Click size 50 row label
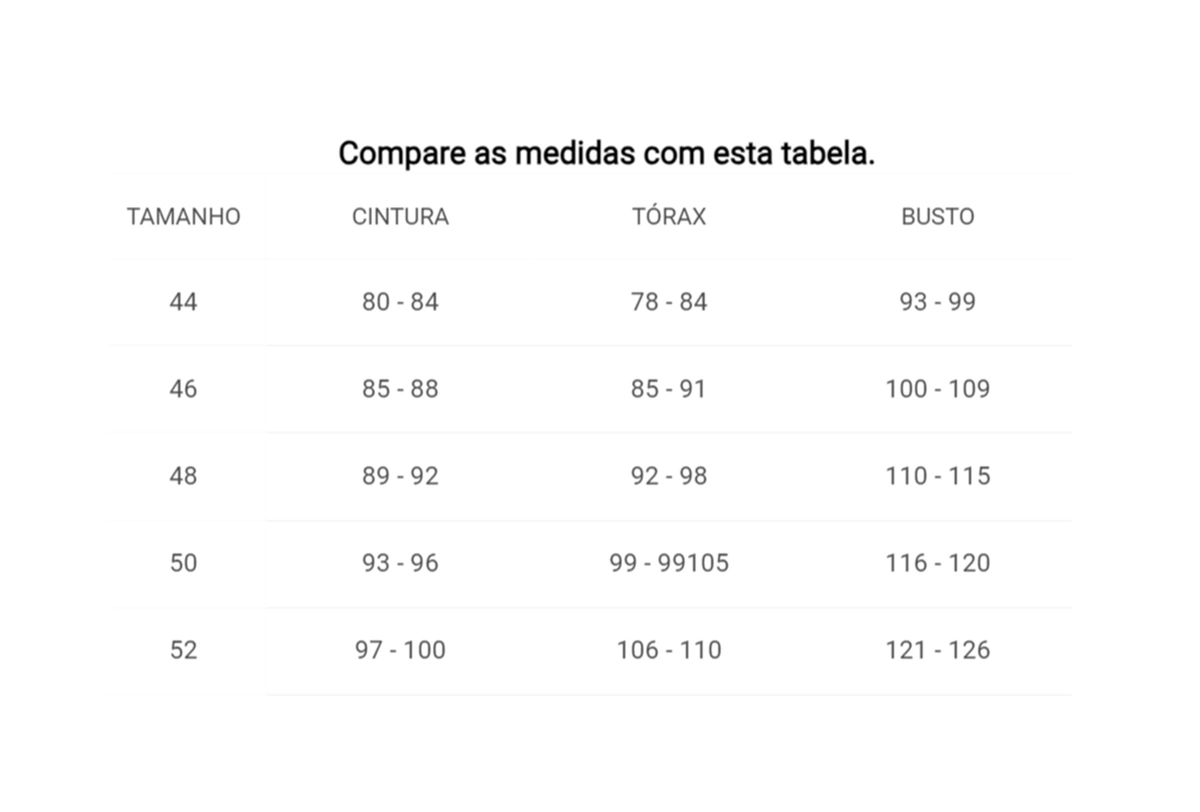Image resolution: width=1200 pixels, height=812 pixels. pyautogui.click(x=184, y=563)
